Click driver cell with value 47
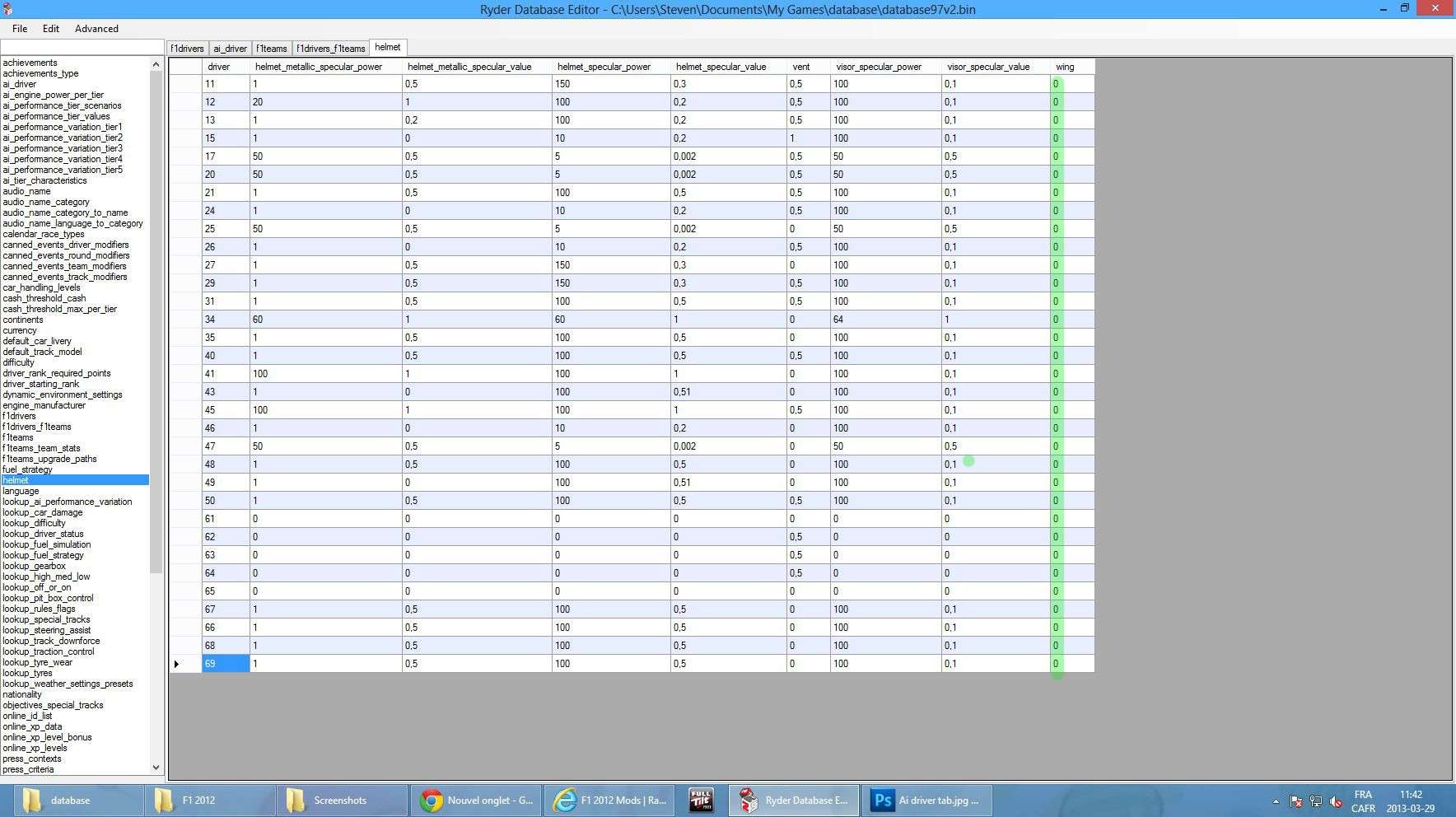Viewport: 1456px width, 817px height. coord(226,446)
